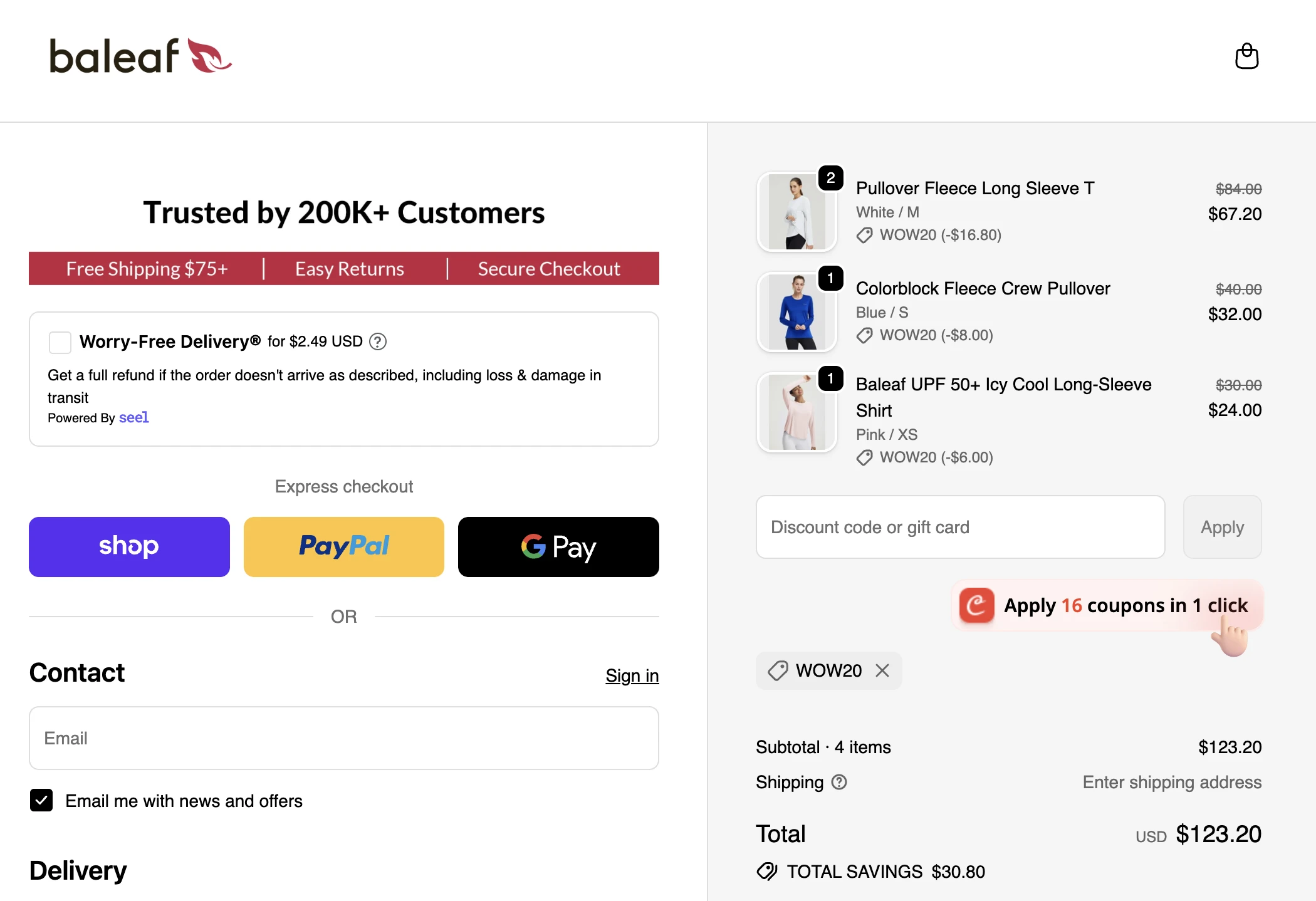
Task: Click the crossed-out $30.00 original price
Action: click(x=1239, y=385)
